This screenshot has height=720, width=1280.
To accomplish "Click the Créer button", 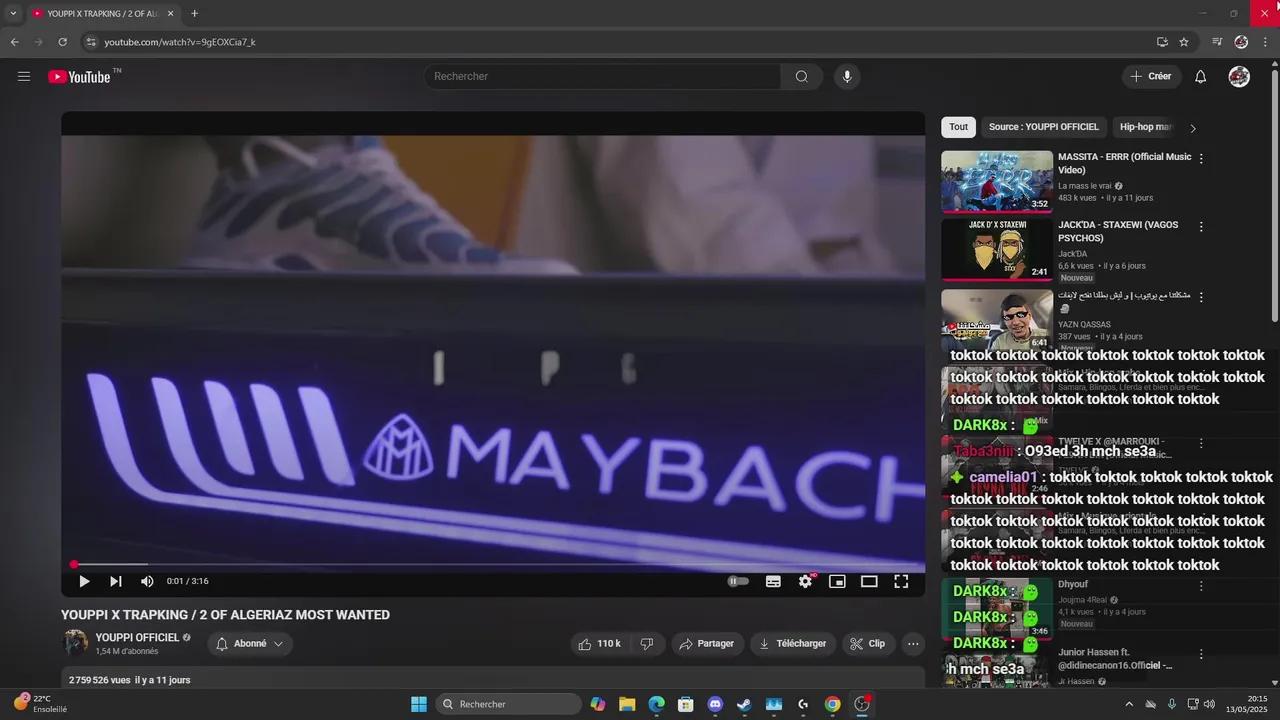I will coord(1151,76).
